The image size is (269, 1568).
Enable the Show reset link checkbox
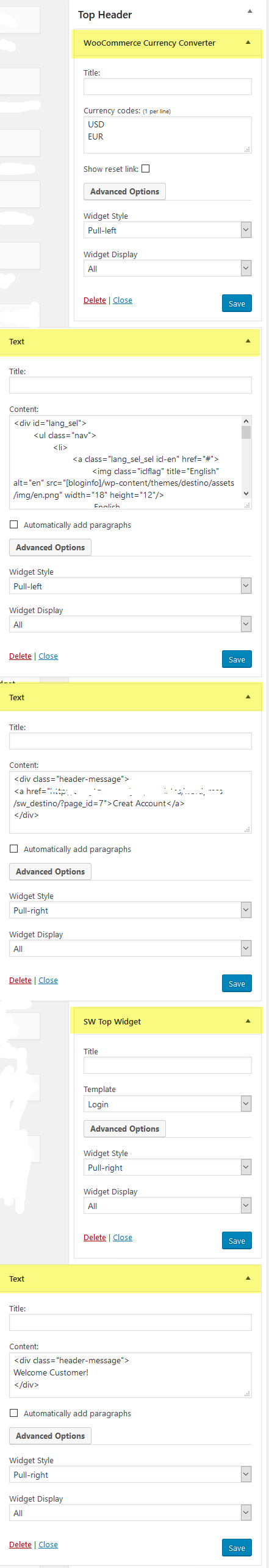(x=145, y=169)
